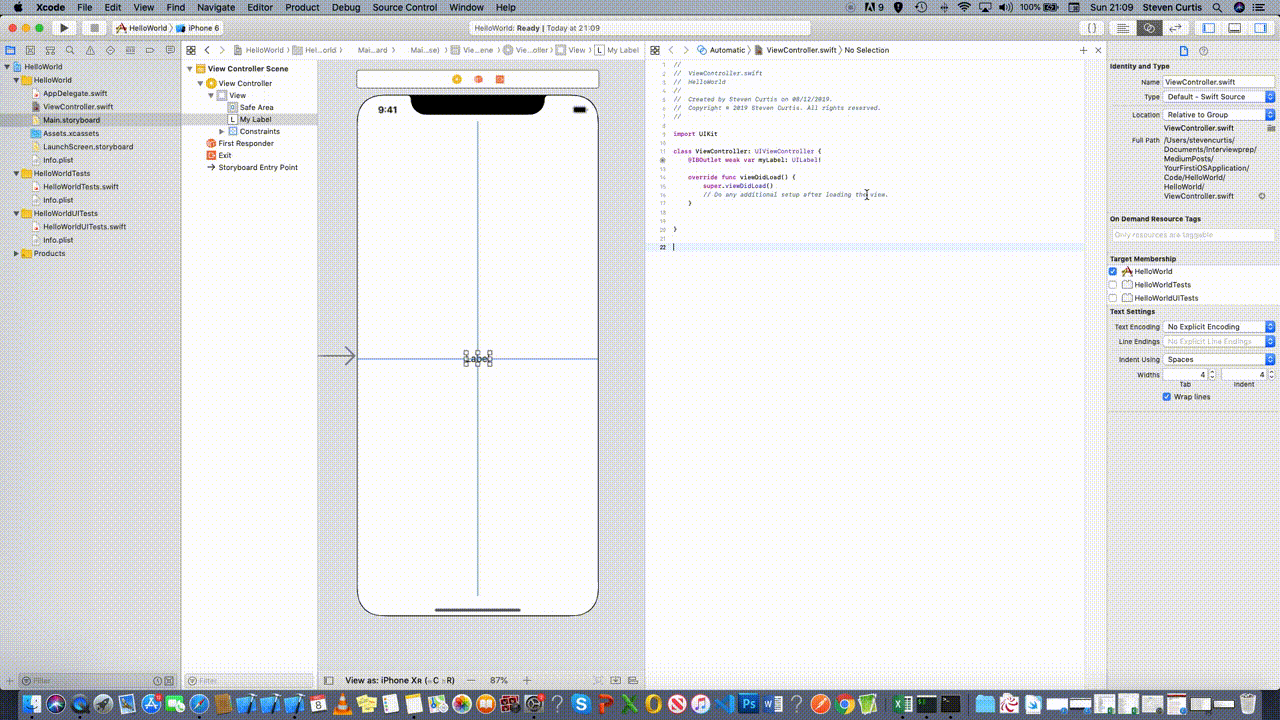Reveal ViewController.swift path in Finder
This screenshot has width=1280, height=720.
1262,196
